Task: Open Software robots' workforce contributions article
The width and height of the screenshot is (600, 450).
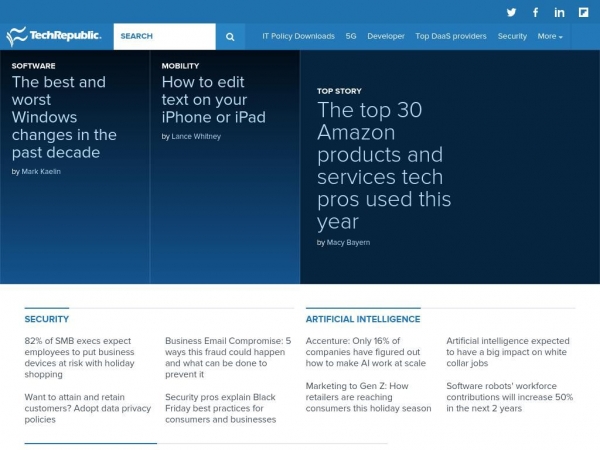Action: pyautogui.click(x=510, y=397)
